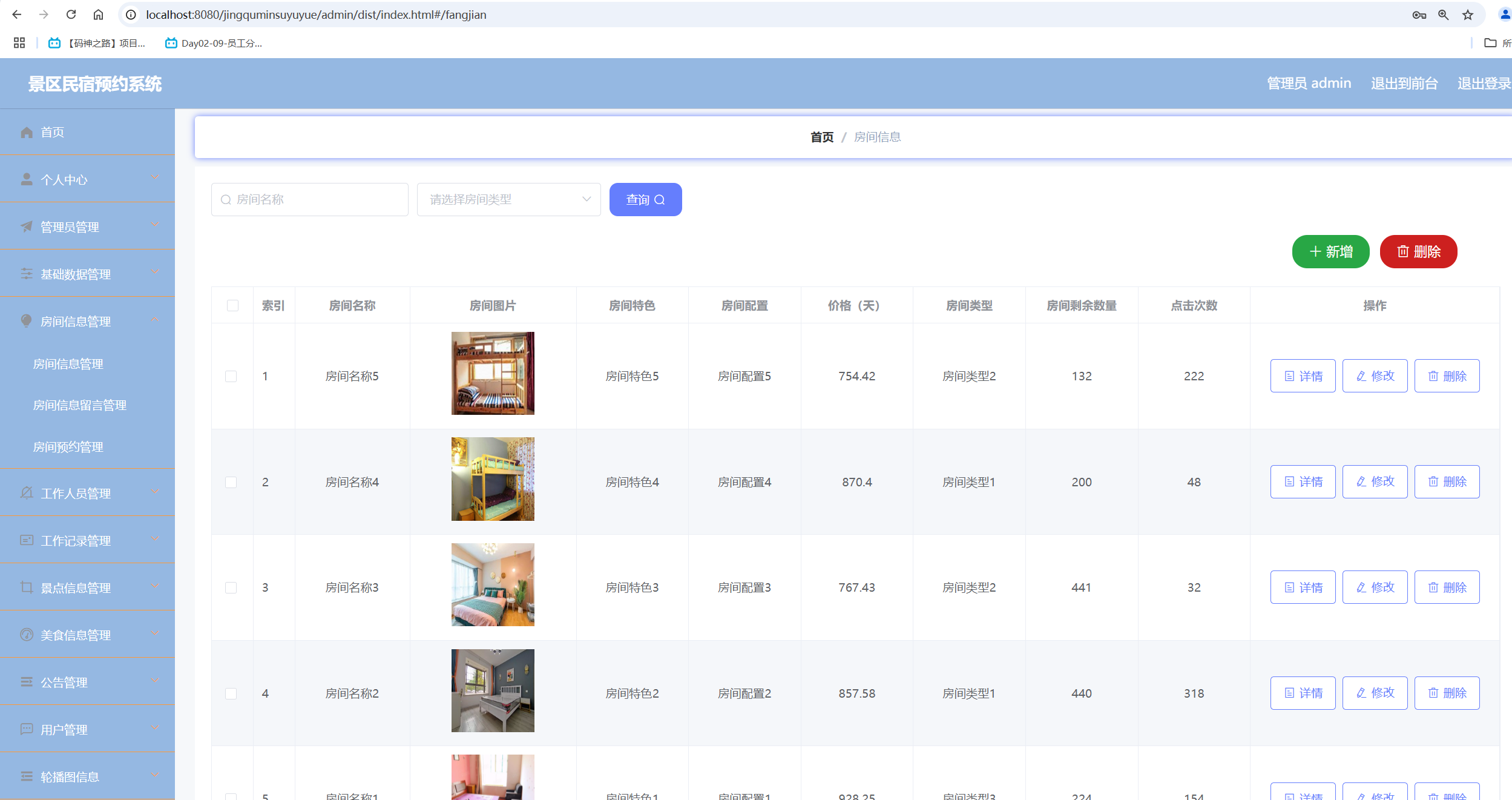The height and width of the screenshot is (800, 1512).
Task: Select the 个人中心 person icon
Action: 27,179
